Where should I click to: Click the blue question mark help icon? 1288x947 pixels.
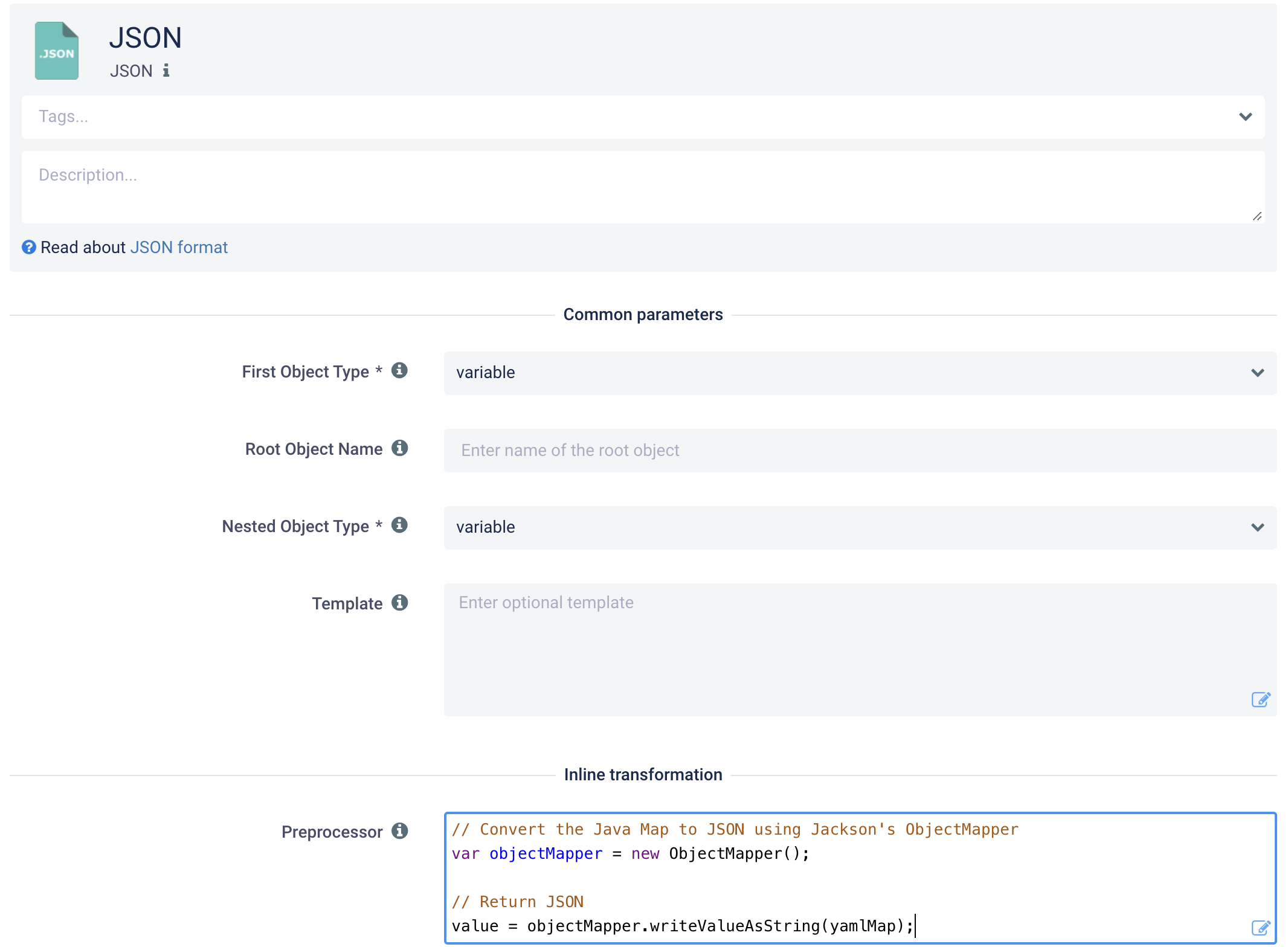28,247
